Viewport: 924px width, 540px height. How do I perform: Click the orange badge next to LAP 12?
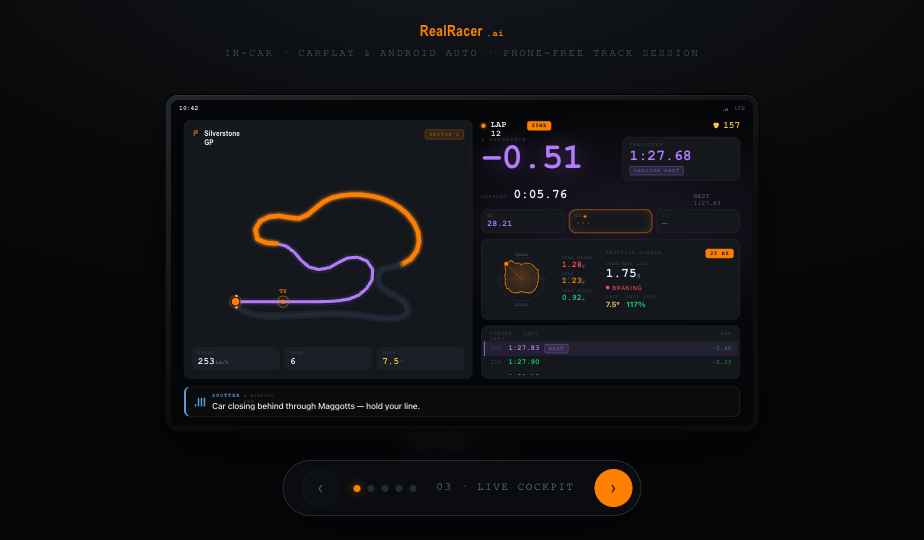point(539,126)
